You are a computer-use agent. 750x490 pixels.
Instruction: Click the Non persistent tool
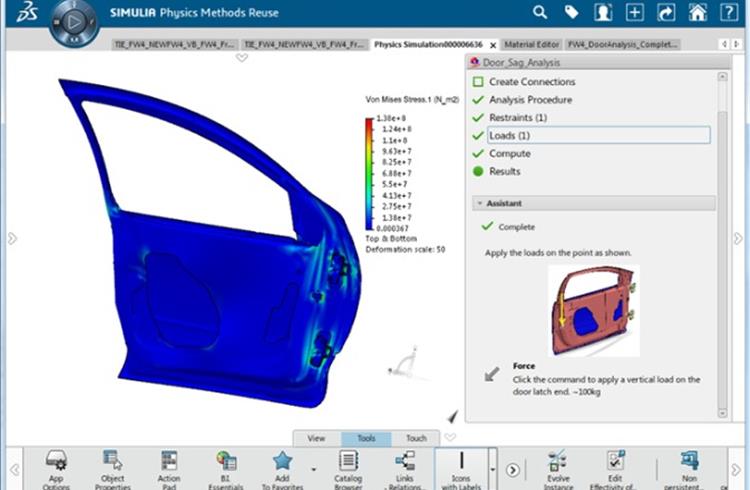pyautogui.click(x=689, y=470)
